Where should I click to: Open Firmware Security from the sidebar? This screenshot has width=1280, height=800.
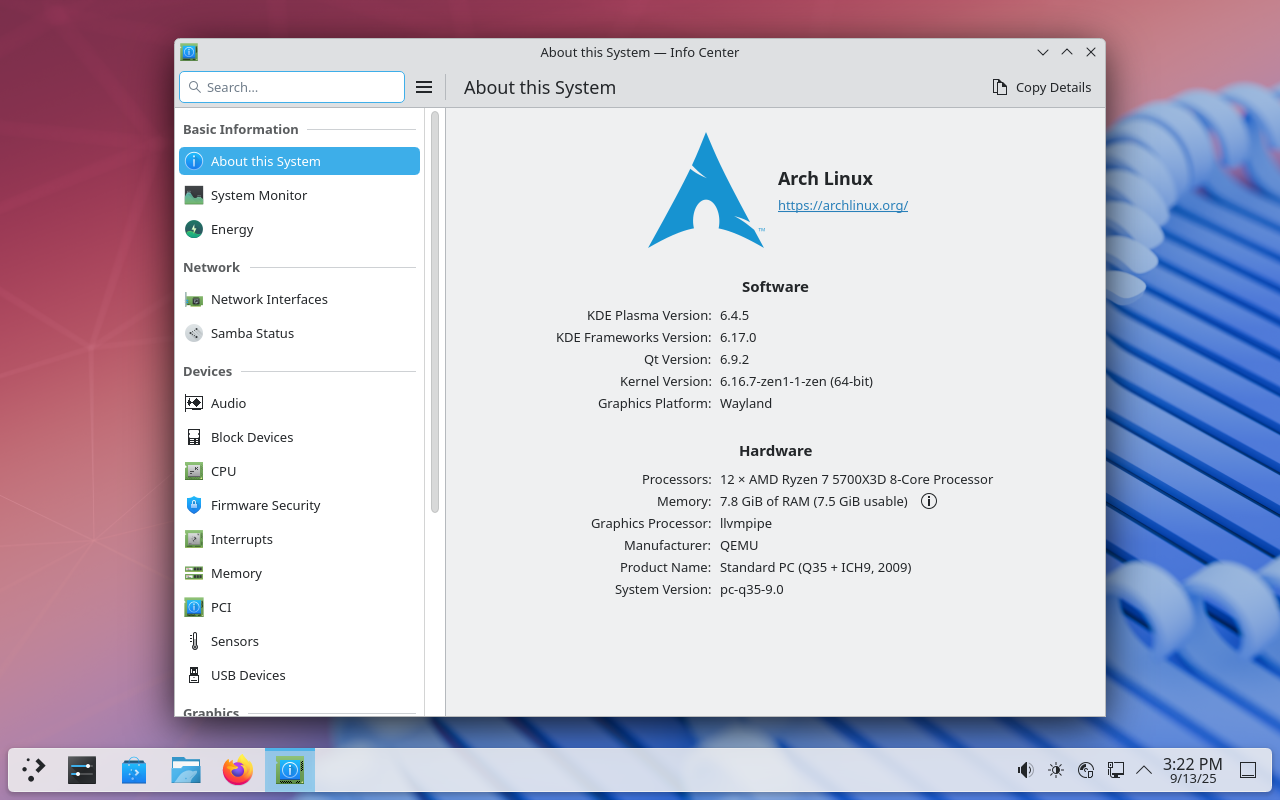(265, 505)
